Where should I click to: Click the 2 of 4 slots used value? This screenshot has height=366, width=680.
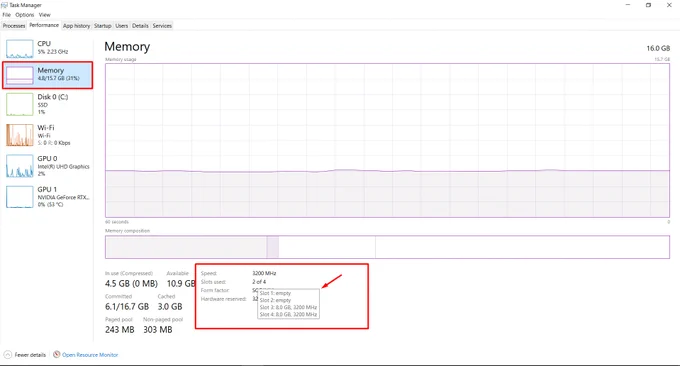click(259, 282)
